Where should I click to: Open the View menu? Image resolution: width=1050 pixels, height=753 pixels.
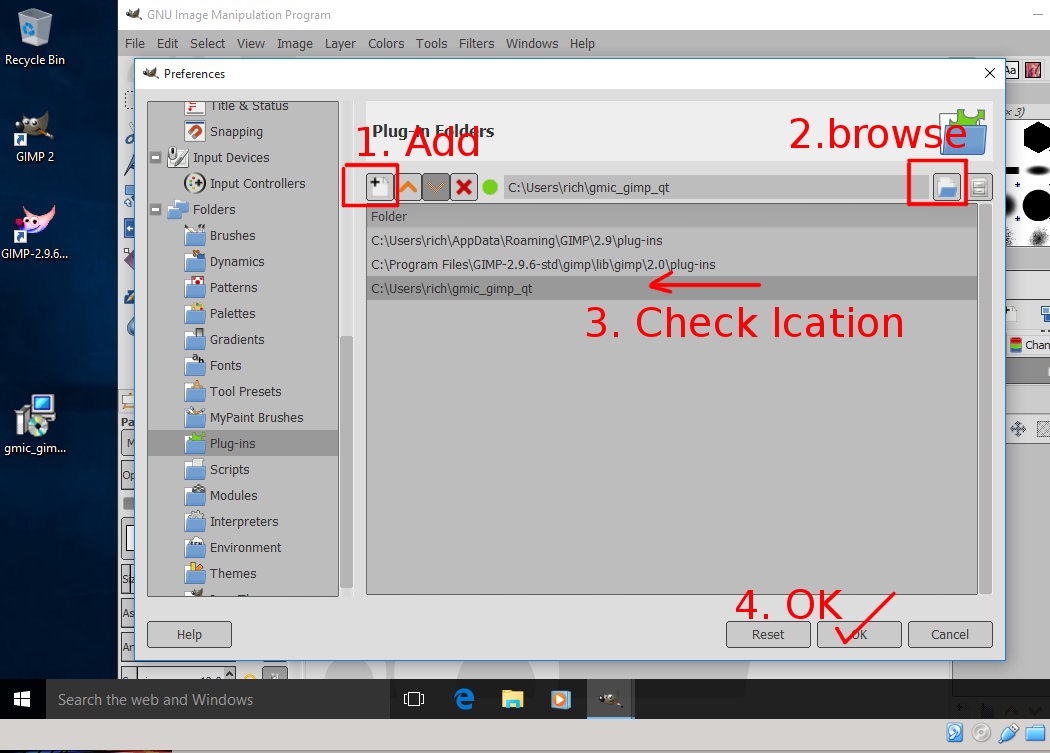click(250, 44)
